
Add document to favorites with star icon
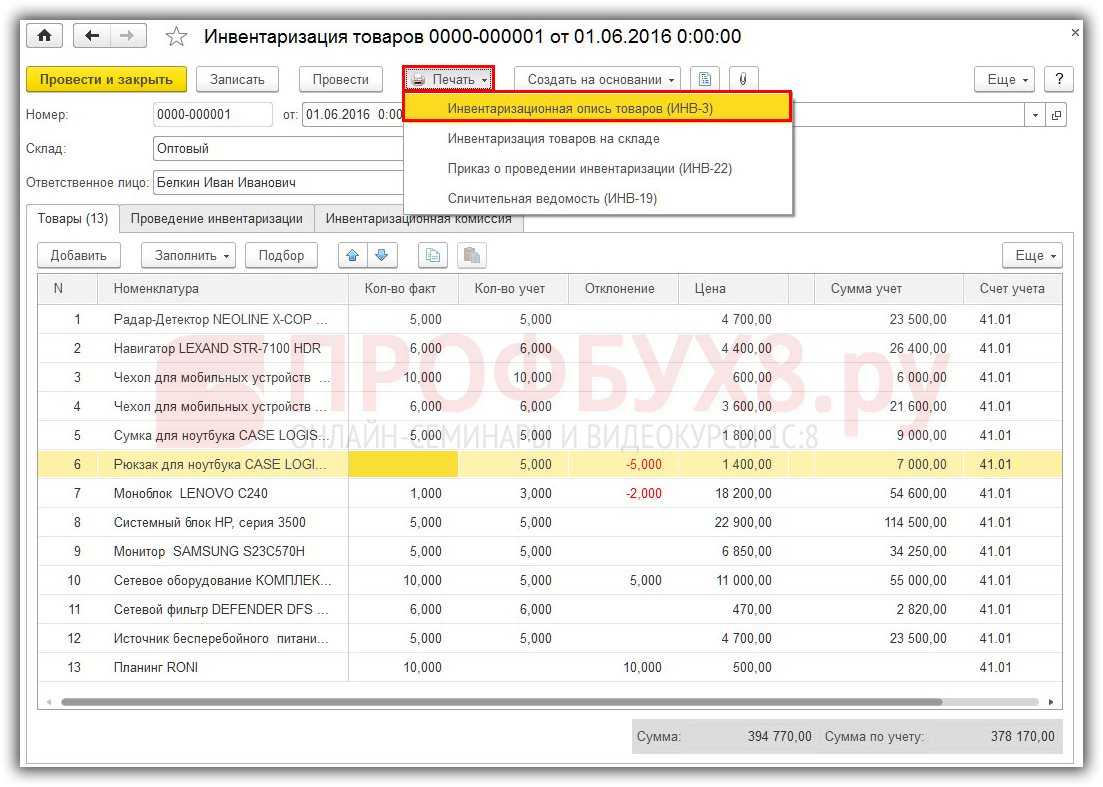pos(176,37)
